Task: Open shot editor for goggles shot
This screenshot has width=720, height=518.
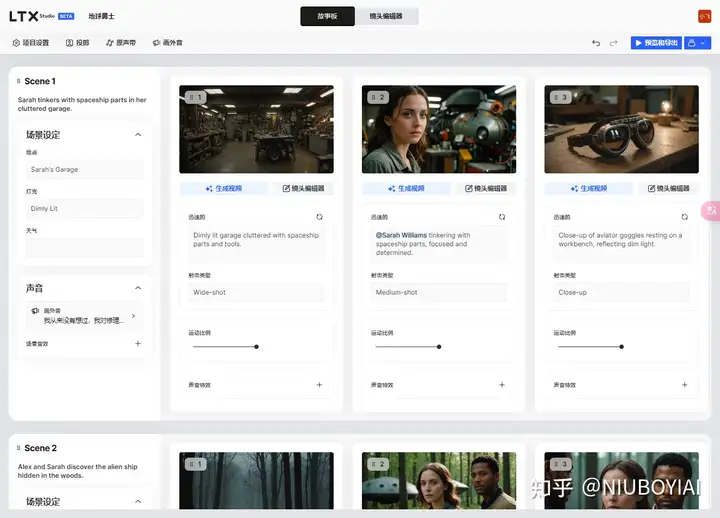Action: 668,188
